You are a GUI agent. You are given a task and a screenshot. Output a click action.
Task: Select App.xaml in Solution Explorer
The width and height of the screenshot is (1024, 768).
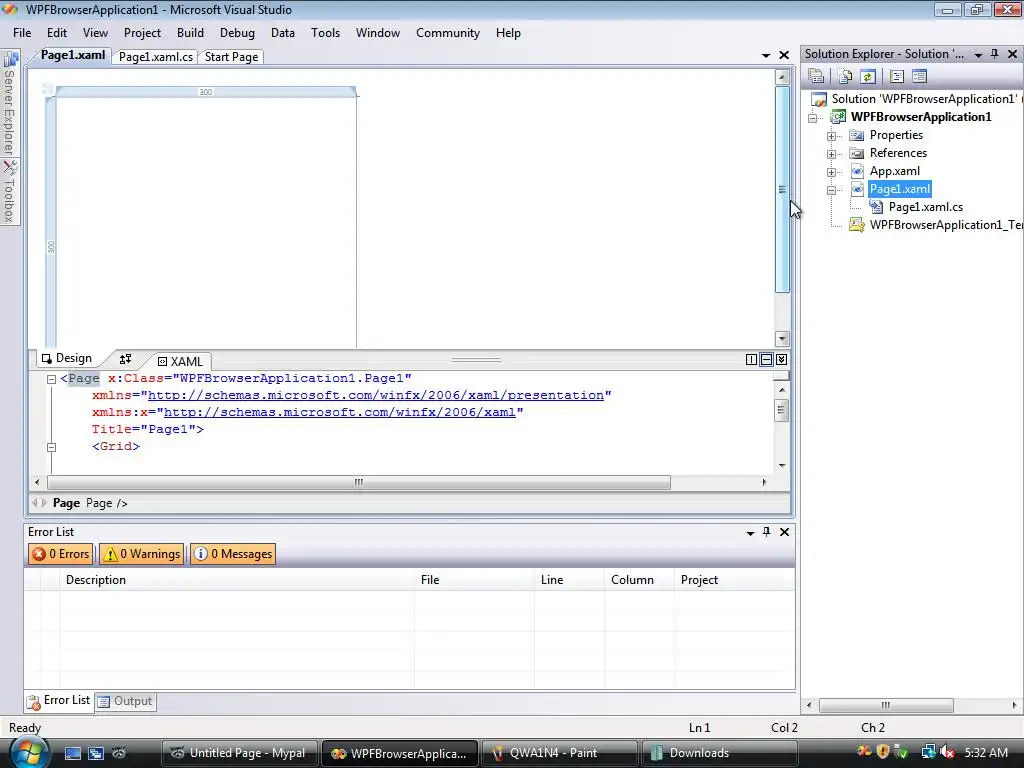(x=894, y=171)
